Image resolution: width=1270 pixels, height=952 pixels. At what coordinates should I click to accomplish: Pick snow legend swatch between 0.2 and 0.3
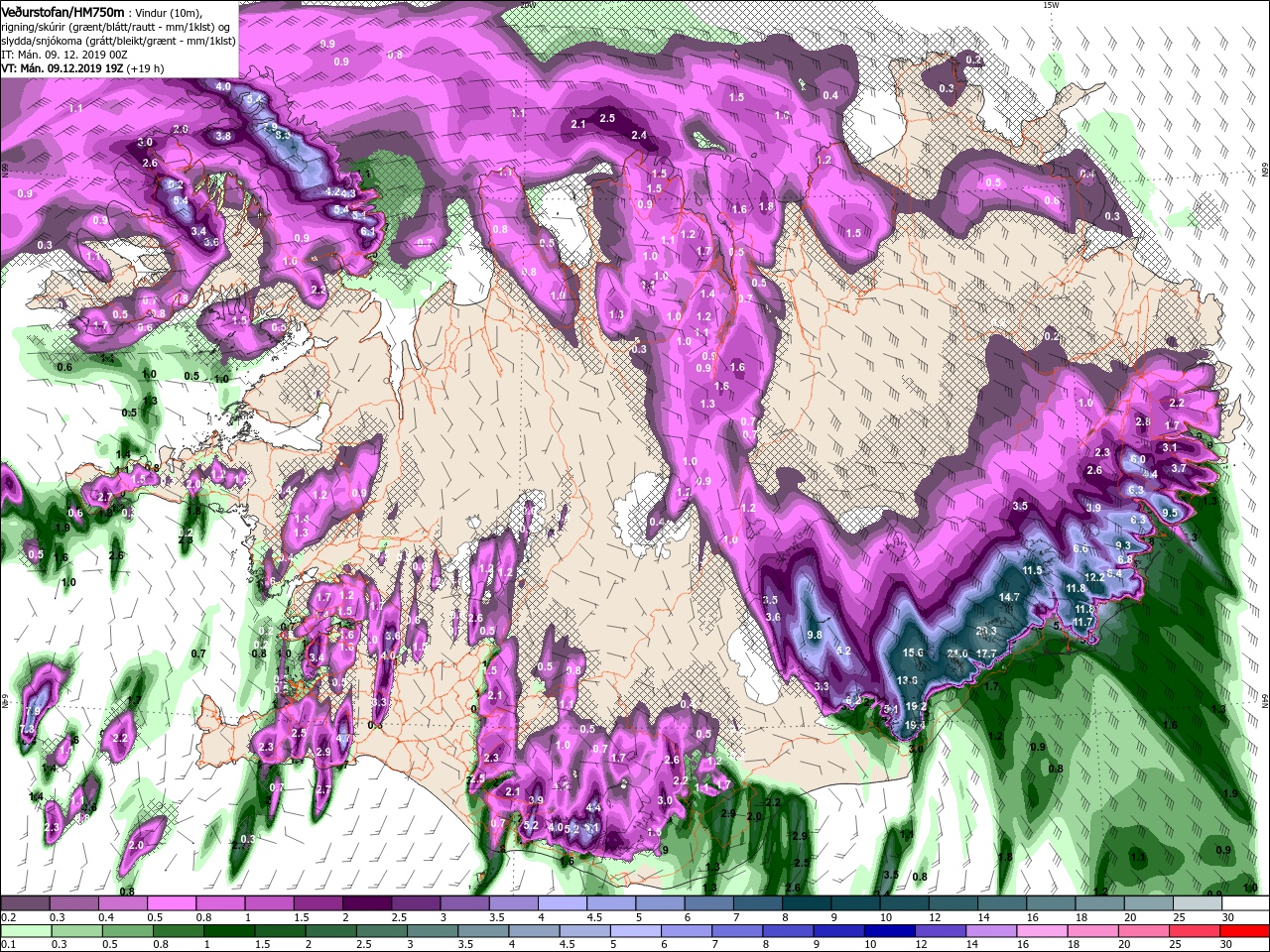[27, 903]
